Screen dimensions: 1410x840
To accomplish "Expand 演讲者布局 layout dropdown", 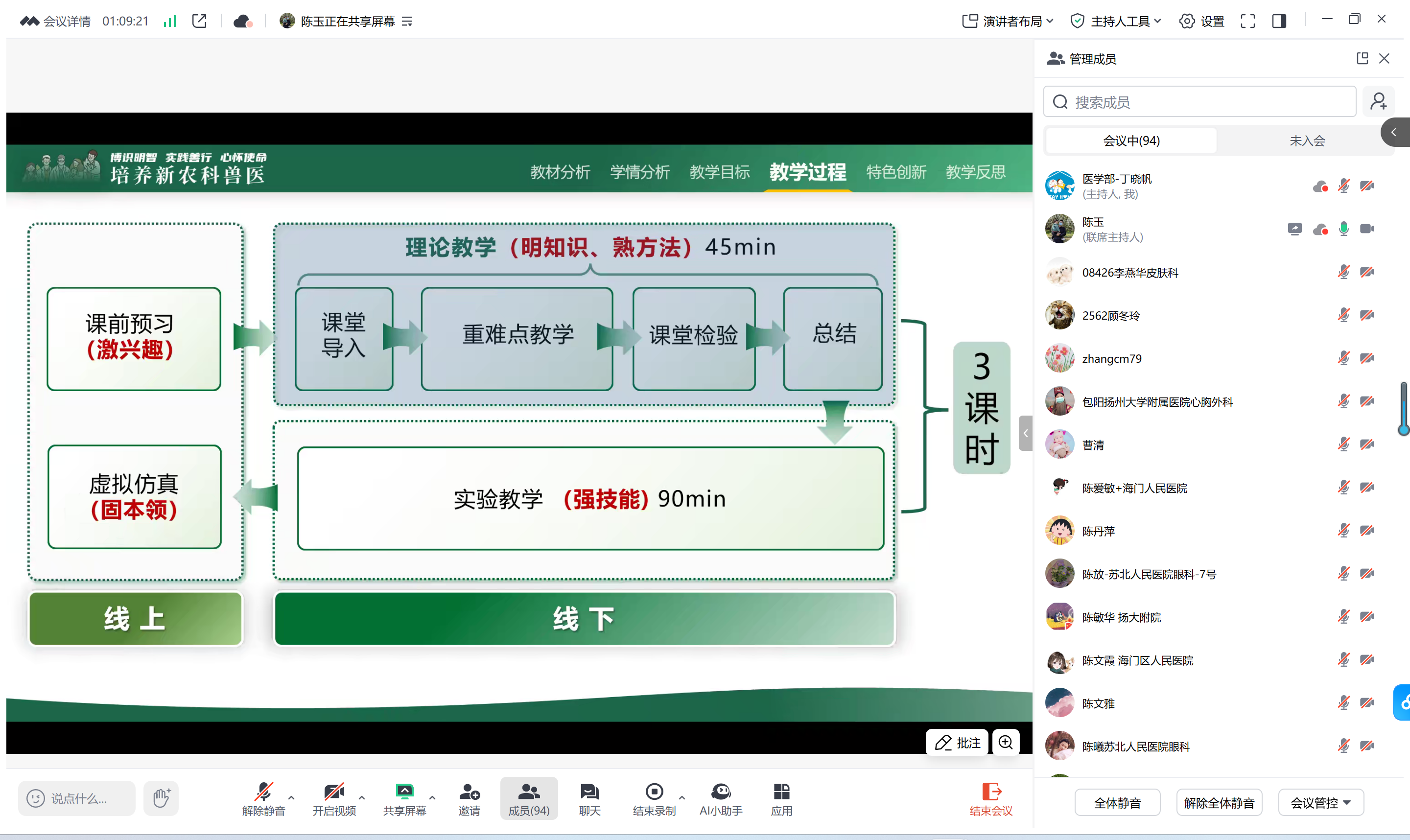I will point(1008,21).
